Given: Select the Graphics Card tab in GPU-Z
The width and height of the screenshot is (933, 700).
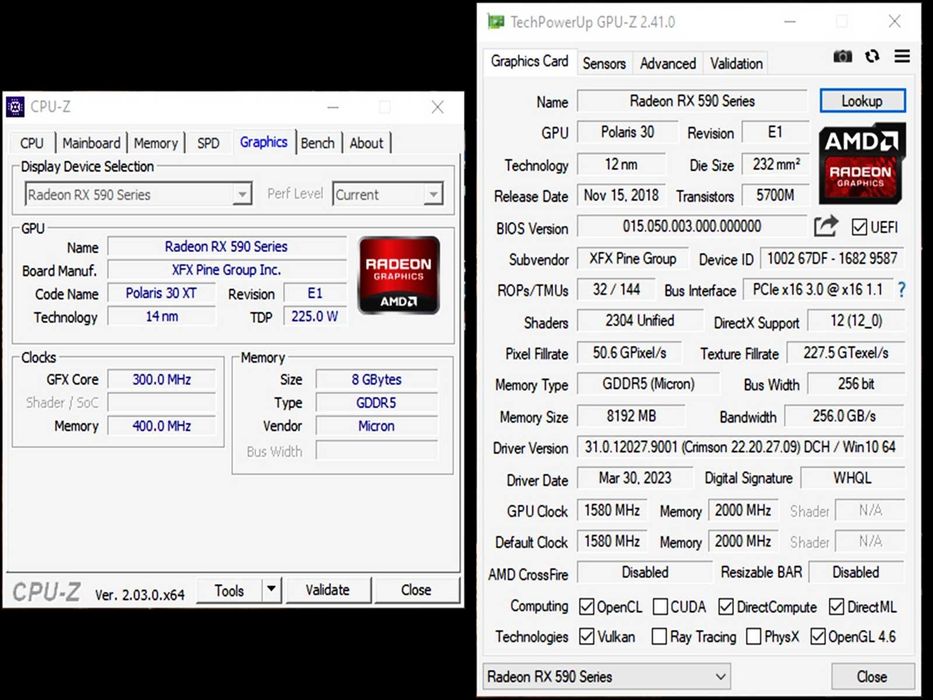Looking at the screenshot, I should click(x=530, y=61).
